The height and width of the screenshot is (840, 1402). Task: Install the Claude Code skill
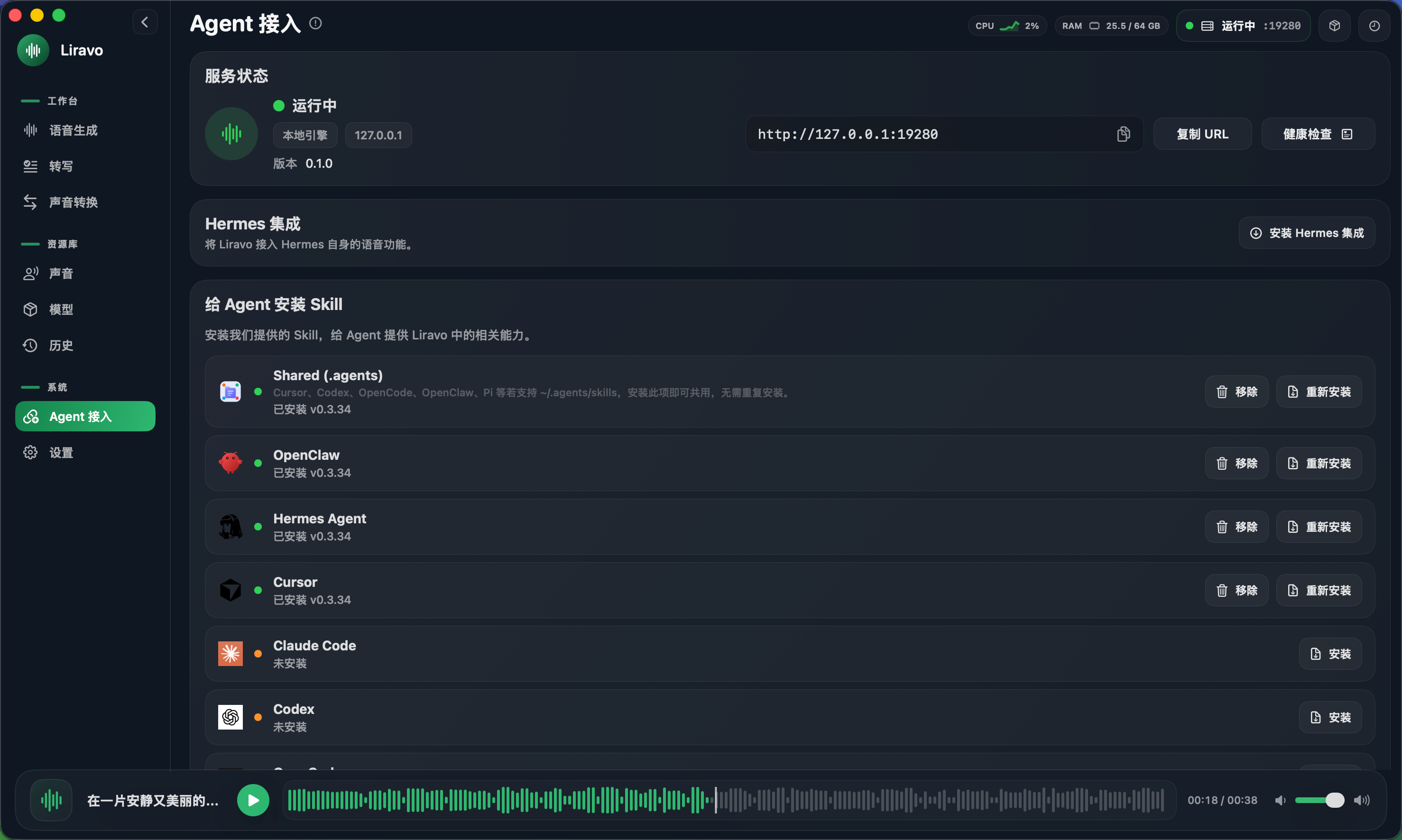tap(1329, 654)
